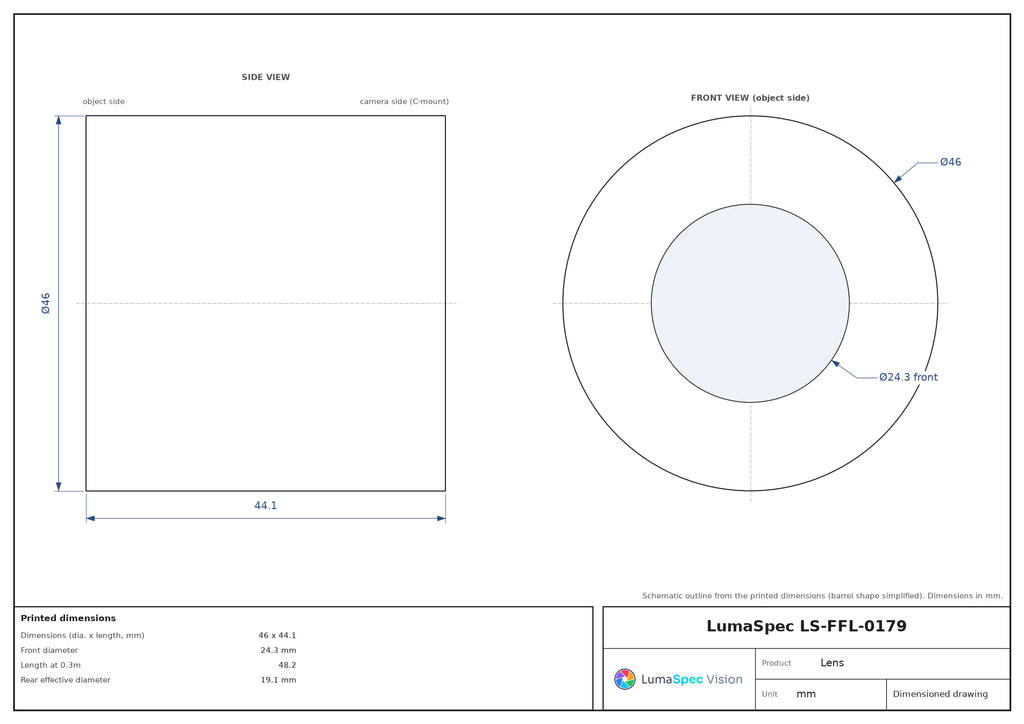
Task: Click the Ø46 callout arrowhead on outer circle
Action: point(898,178)
